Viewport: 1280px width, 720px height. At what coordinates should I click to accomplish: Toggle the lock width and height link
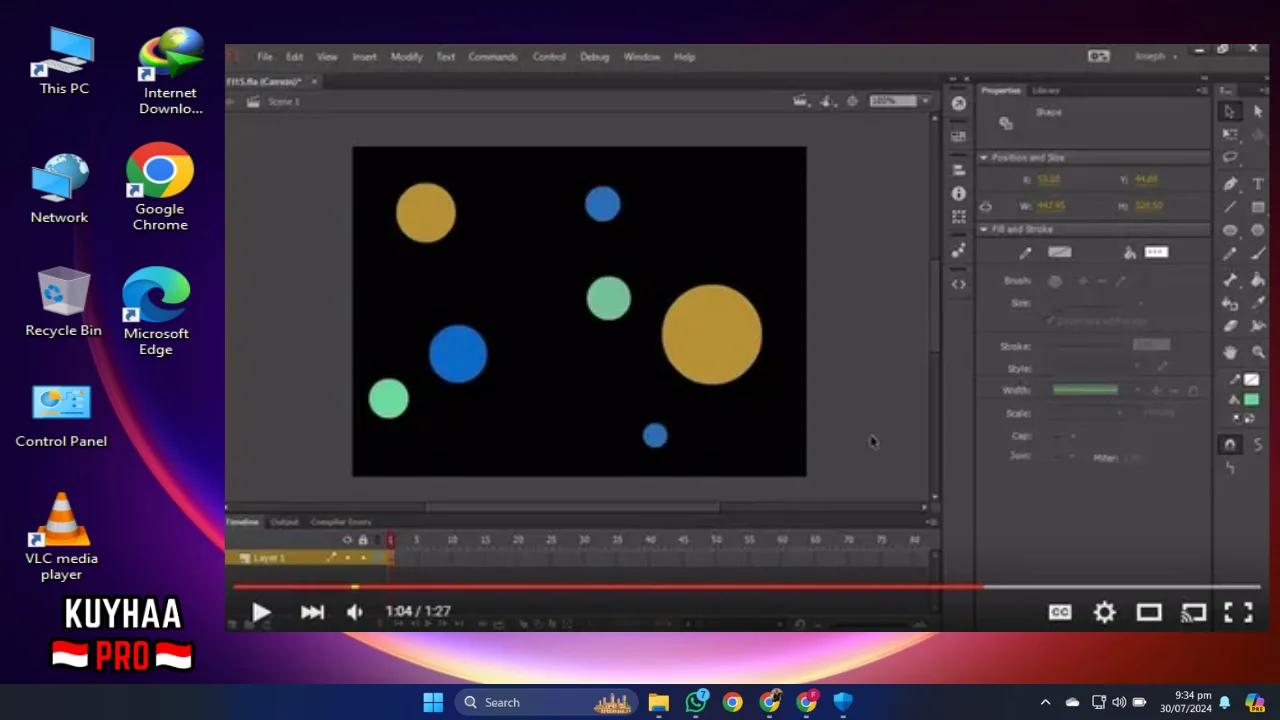(x=986, y=206)
